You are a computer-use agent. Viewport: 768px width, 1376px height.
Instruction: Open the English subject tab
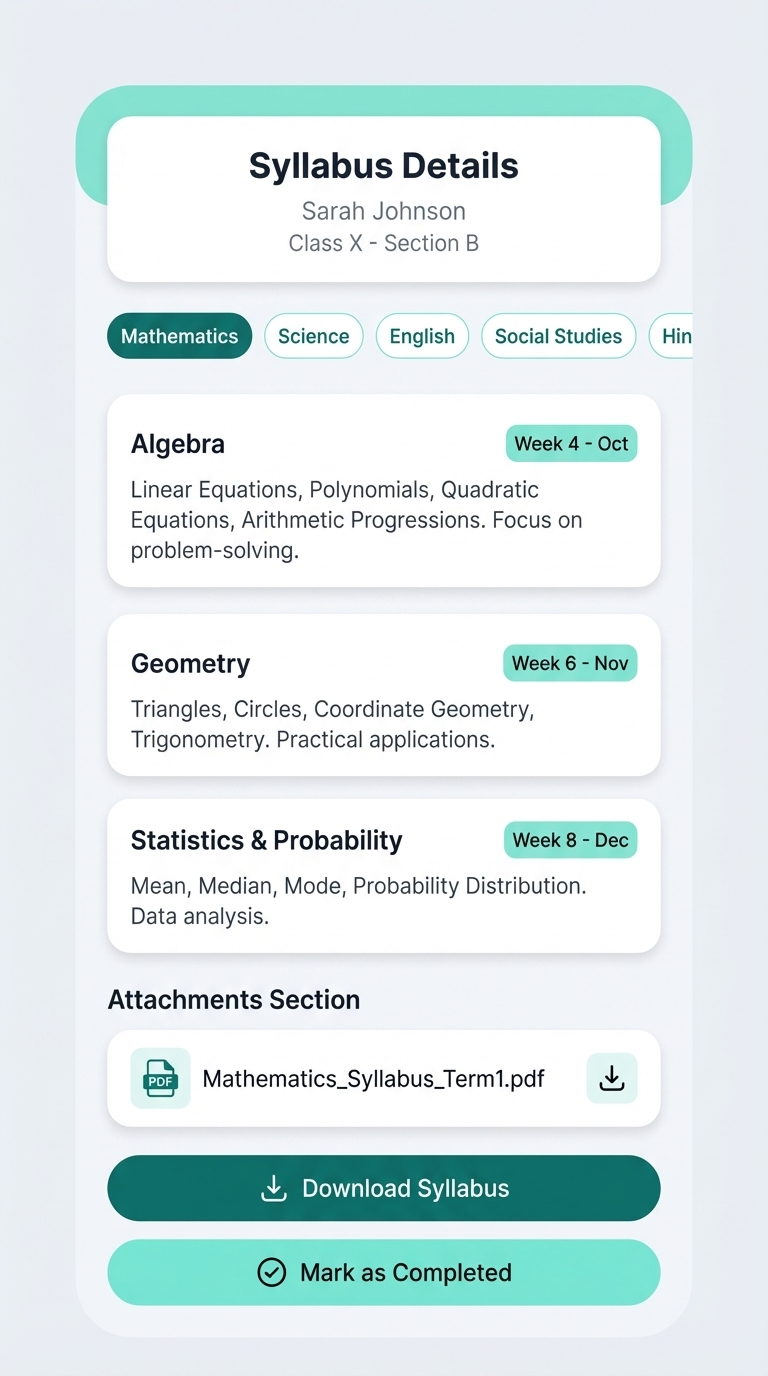(x=422, y=336)
